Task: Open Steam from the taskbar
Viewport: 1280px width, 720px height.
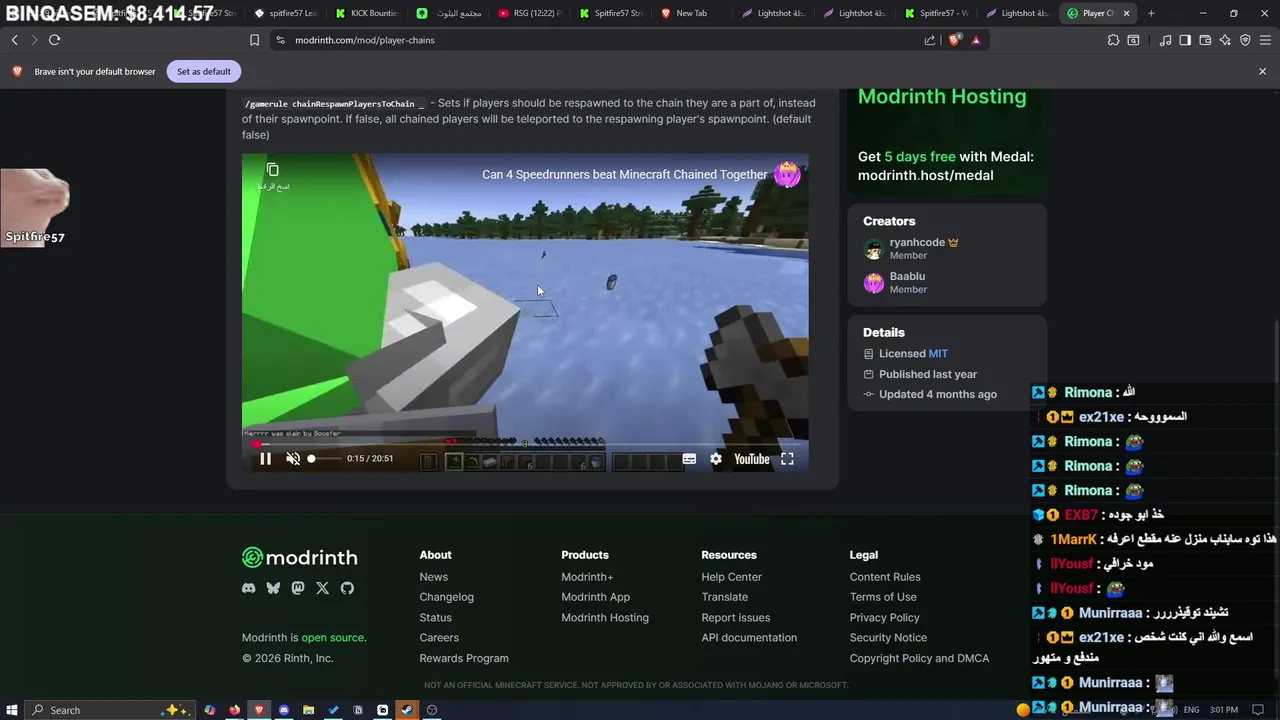Action: coord(407,710)
